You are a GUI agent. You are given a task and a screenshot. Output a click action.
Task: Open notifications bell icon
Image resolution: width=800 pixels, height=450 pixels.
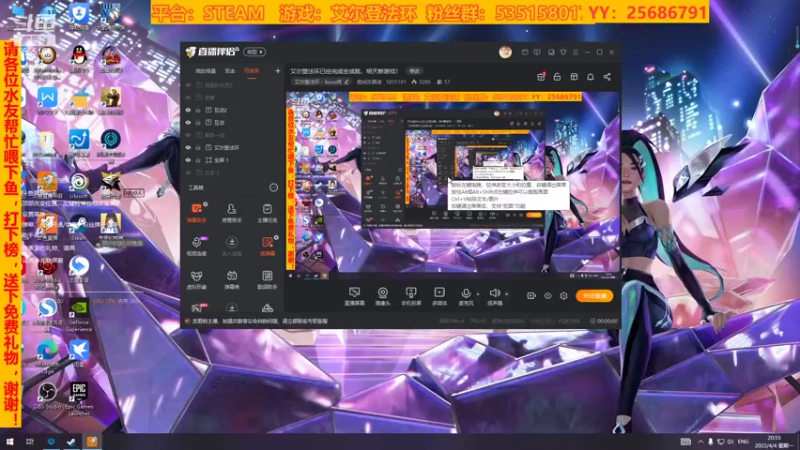click(x=590, y=77)
